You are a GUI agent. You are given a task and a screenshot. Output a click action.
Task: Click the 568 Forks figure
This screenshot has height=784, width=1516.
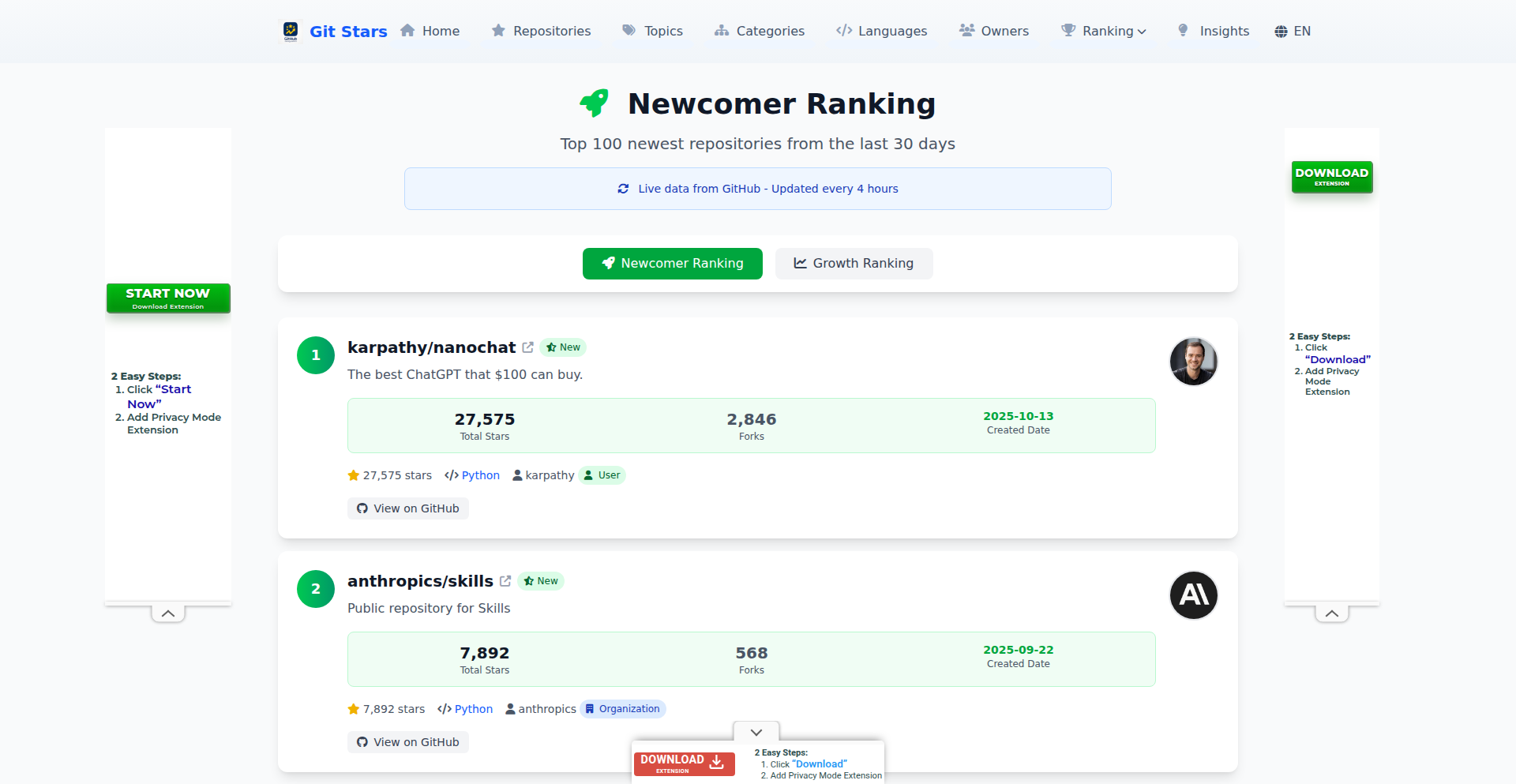[x=752, y=653]
